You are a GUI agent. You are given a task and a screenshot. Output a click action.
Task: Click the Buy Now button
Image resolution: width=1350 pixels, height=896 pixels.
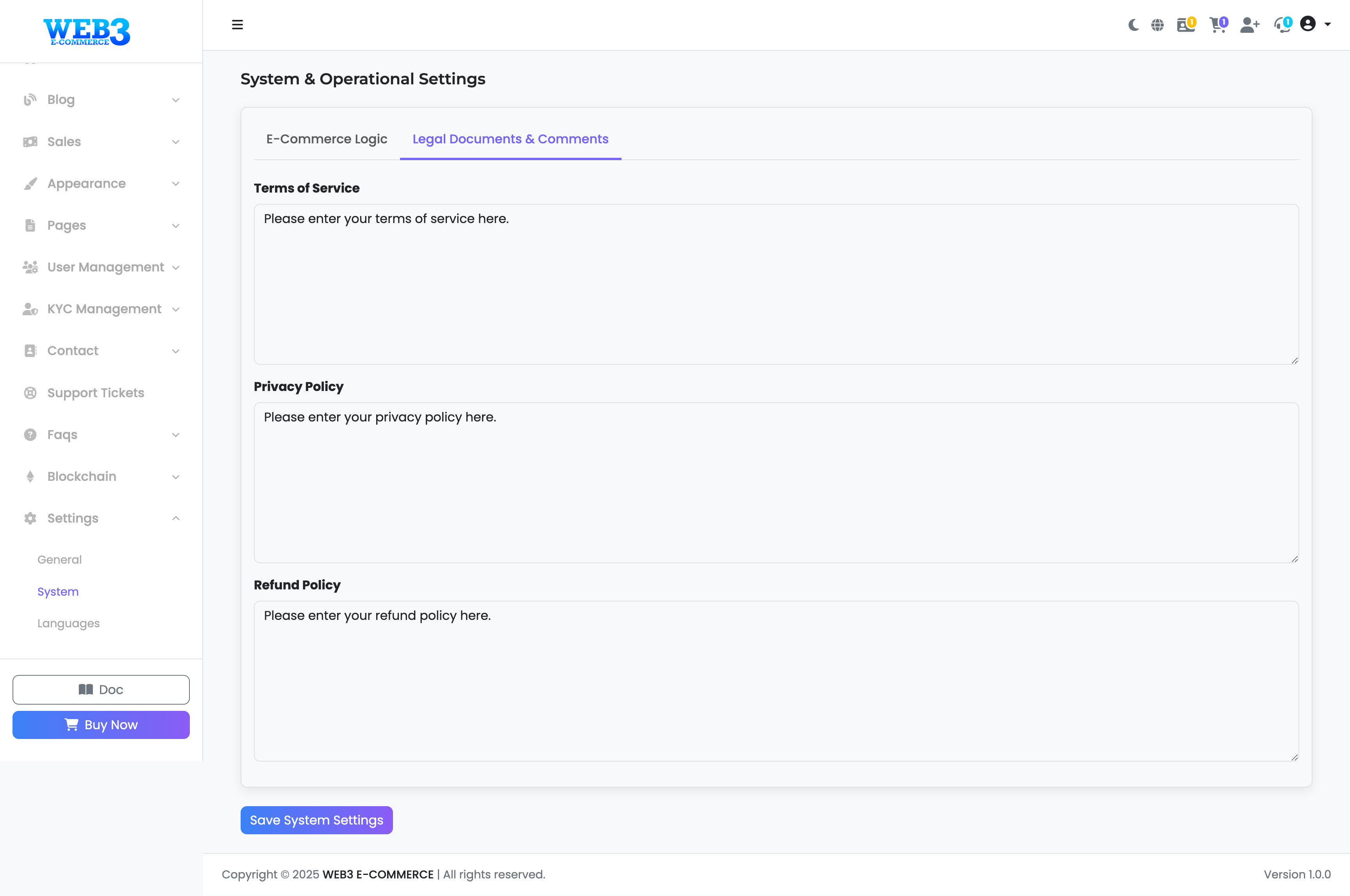(101, 725)
